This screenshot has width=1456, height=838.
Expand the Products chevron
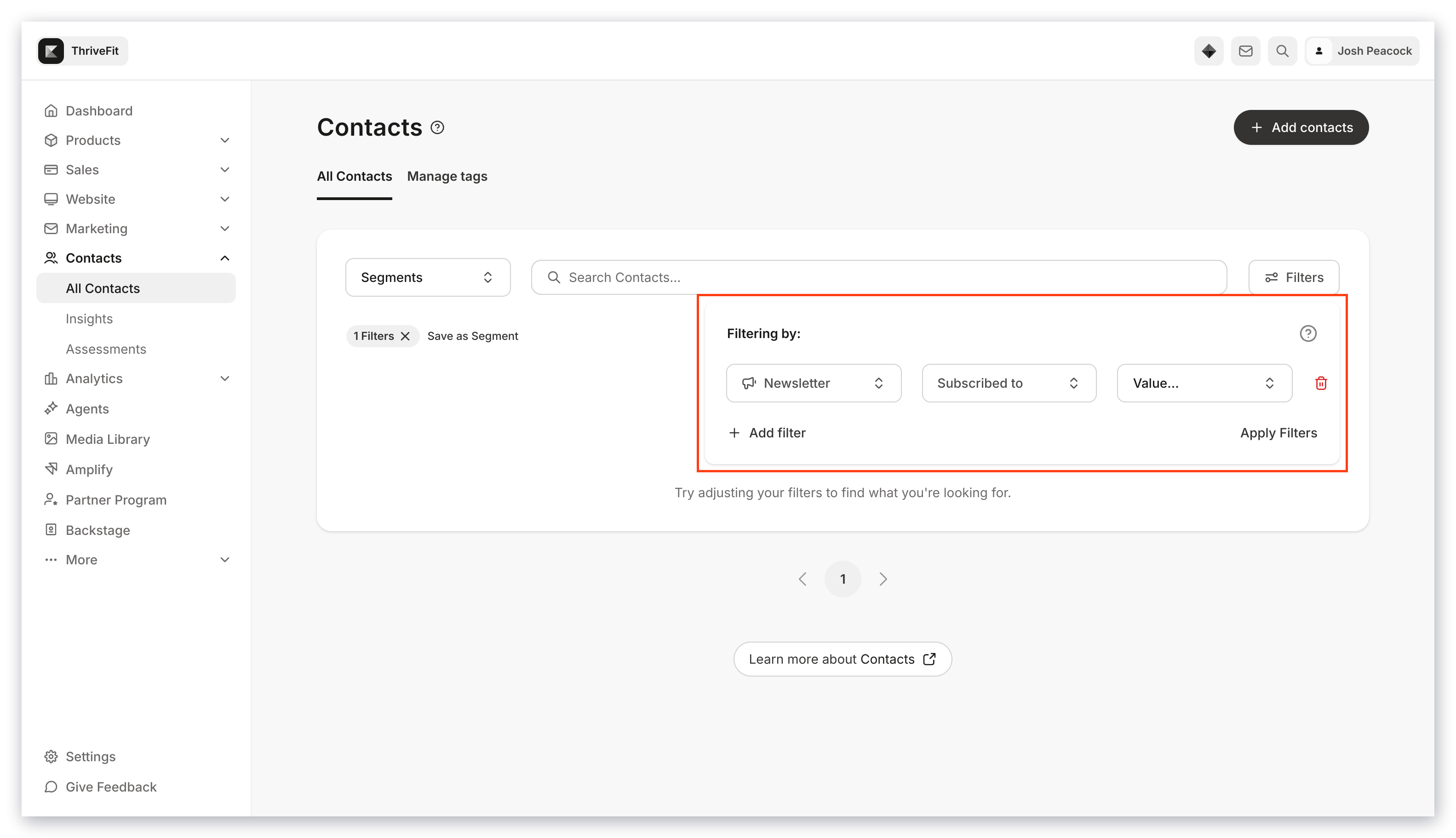coord(225,140)
